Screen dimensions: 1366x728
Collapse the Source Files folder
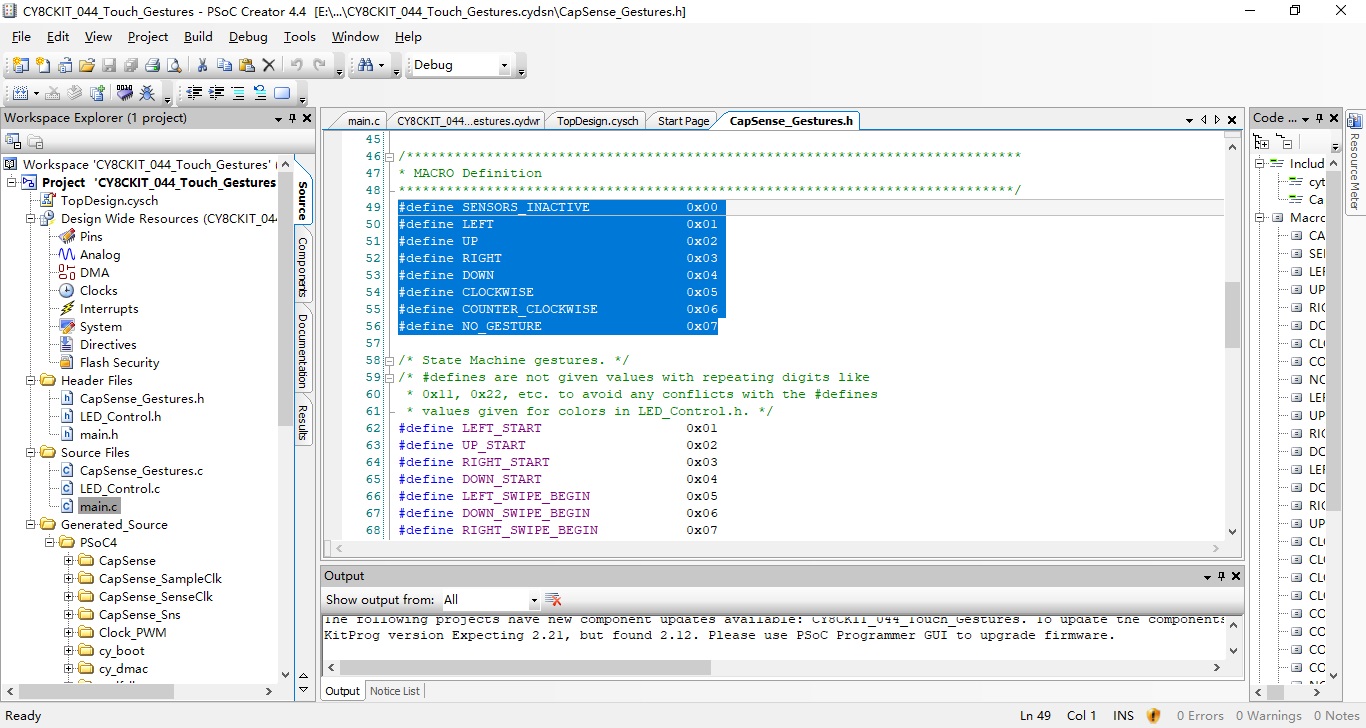31,452
